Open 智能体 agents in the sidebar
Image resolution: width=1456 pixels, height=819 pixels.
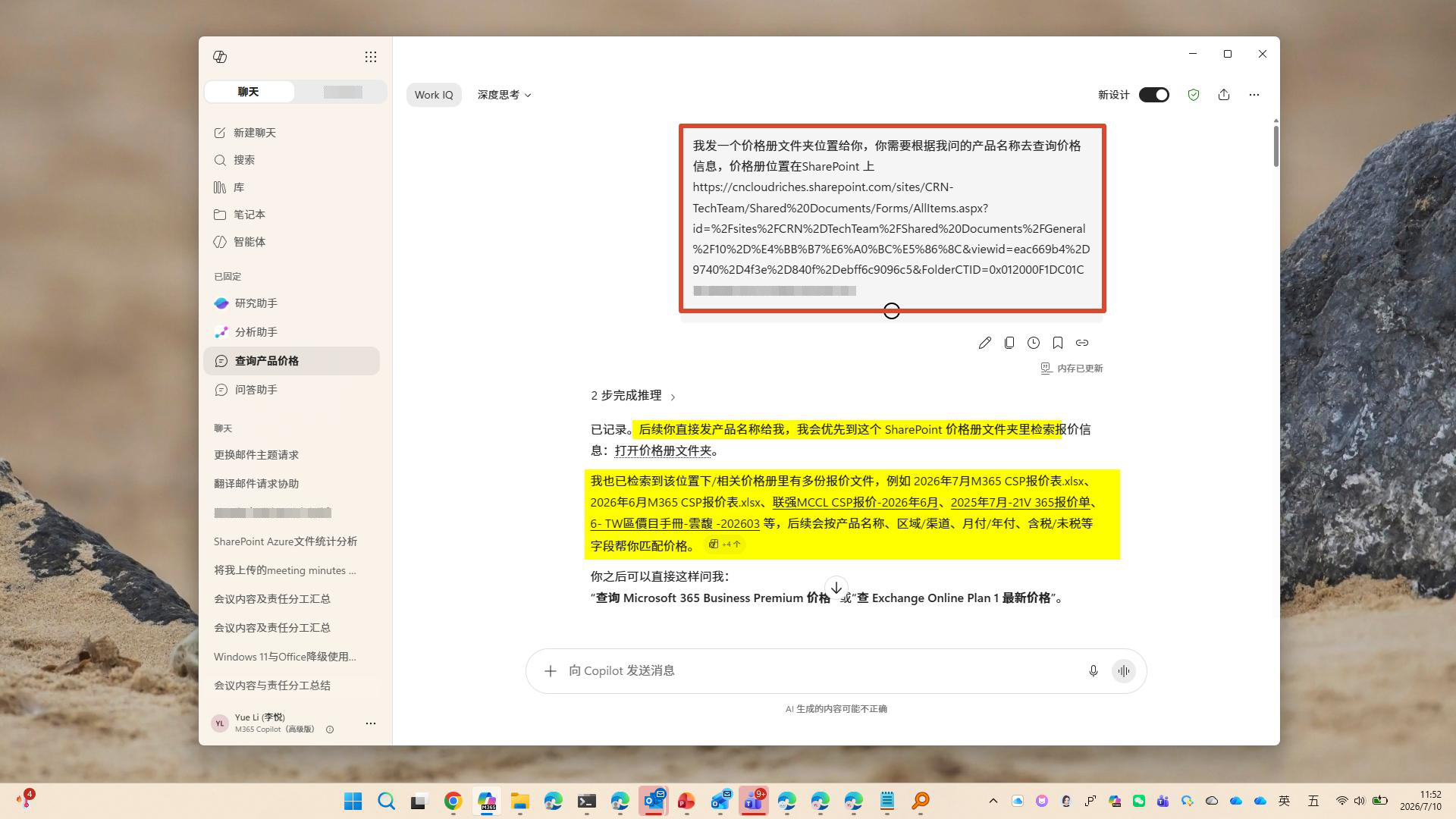click(291, 242)
